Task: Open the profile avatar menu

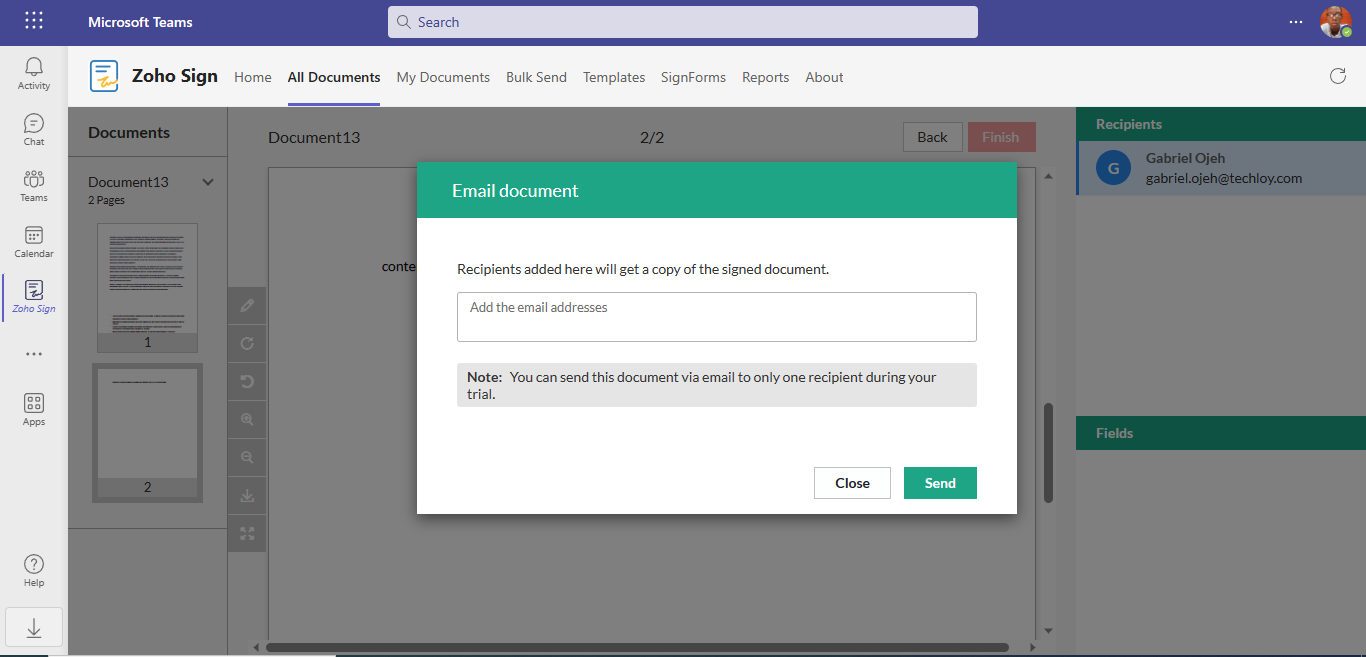Action: (x=1335, y=21)
